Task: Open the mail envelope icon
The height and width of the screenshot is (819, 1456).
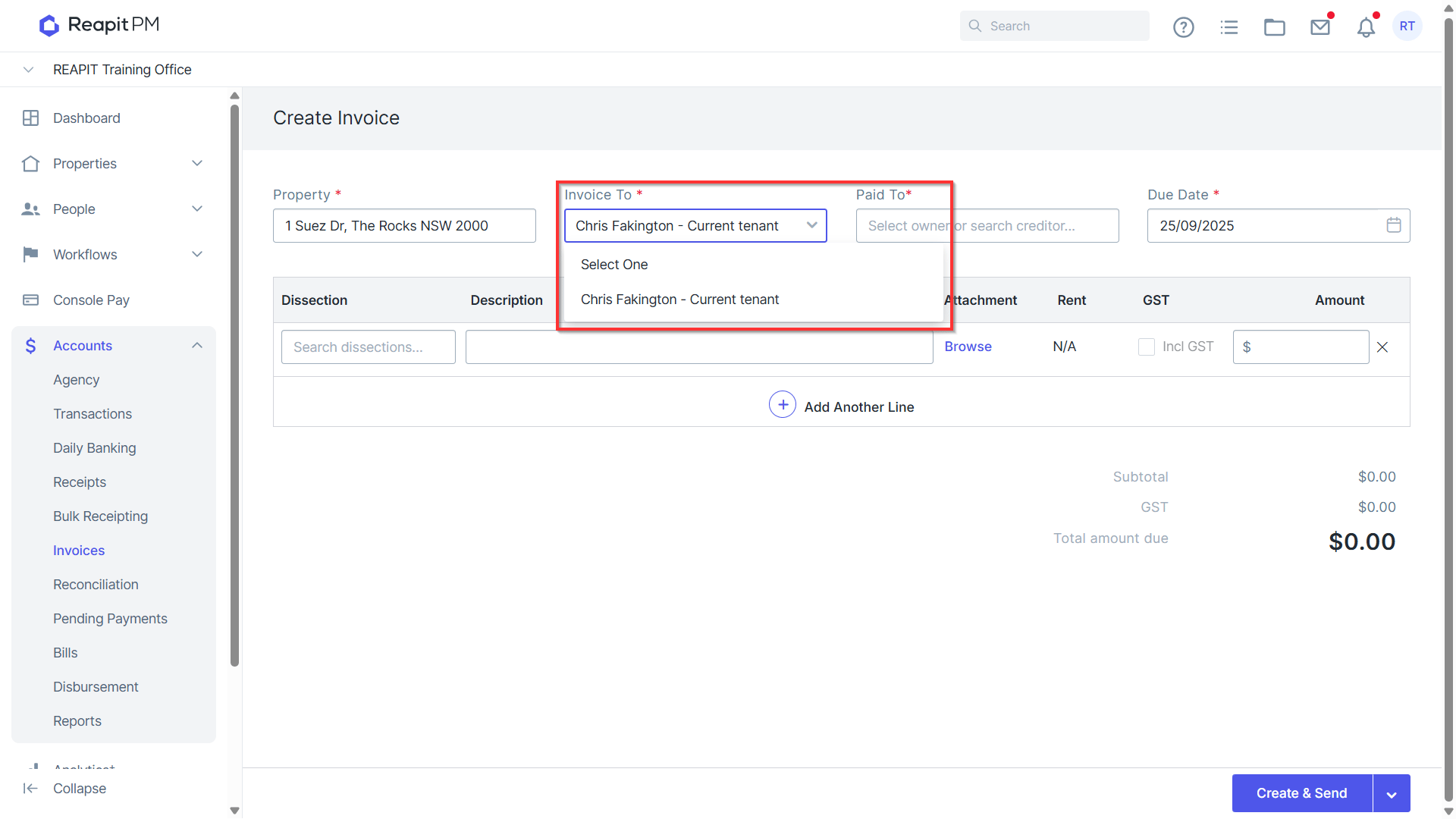Action: pyautogui.click(x=1320, y=27)
